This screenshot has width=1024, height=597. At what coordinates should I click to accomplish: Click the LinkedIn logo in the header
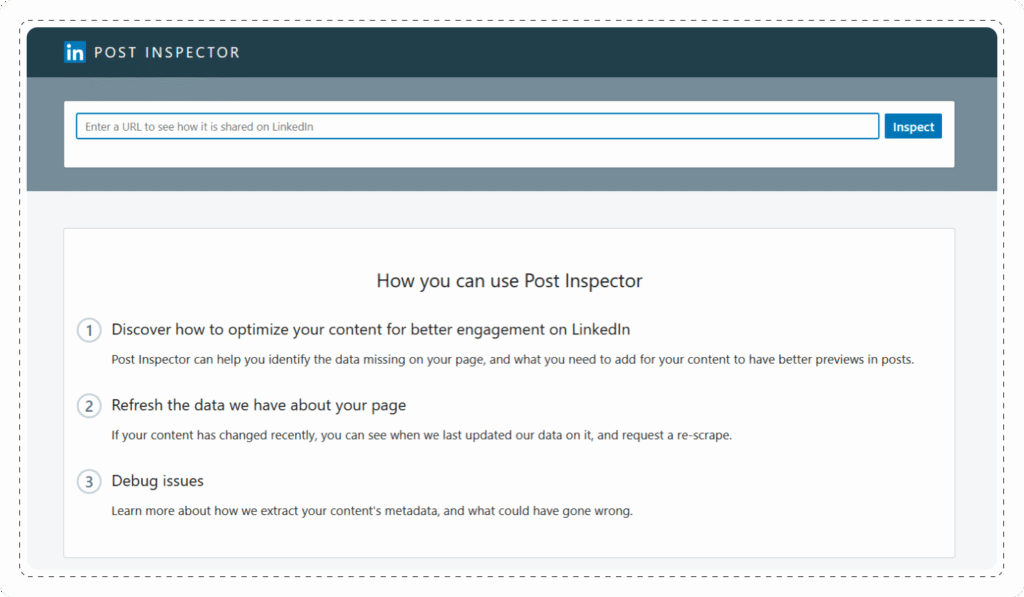(x=74, y=52)
